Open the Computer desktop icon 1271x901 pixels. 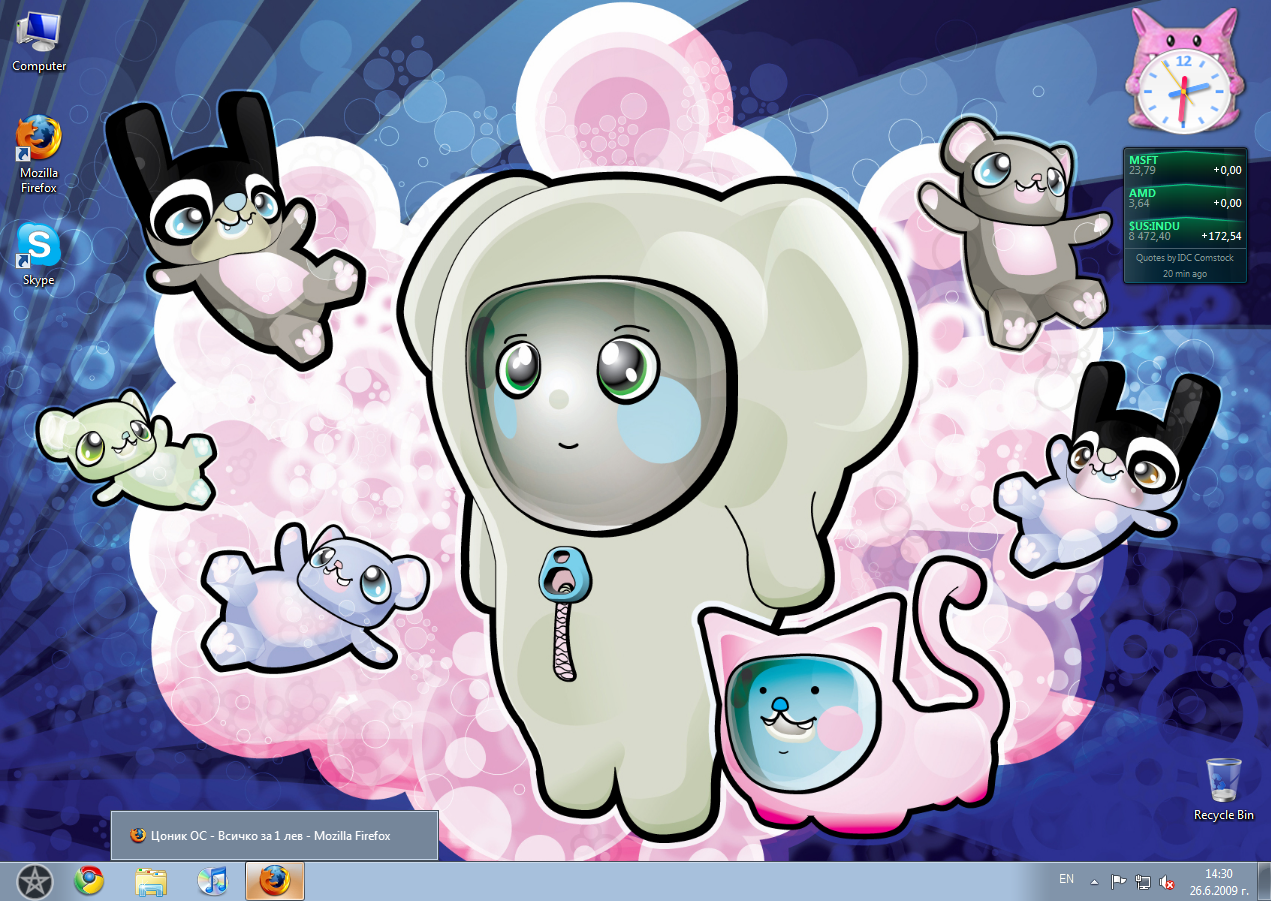[39, 41]
